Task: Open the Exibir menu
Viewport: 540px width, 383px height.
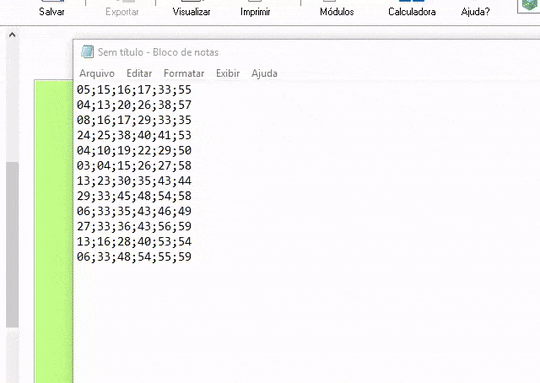Action: (228, 73)
